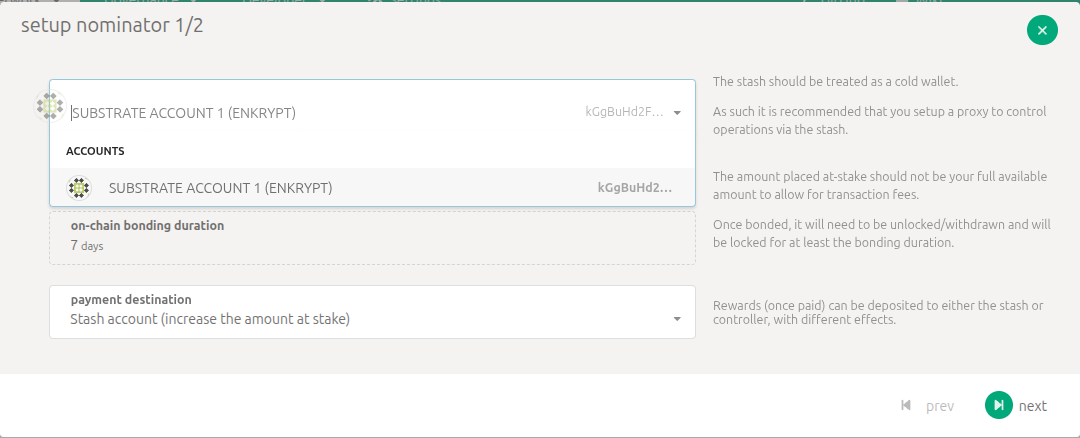This screenshot has width=1080, height=438.
Task: Click the payment destination label
Action: [131, 299]
